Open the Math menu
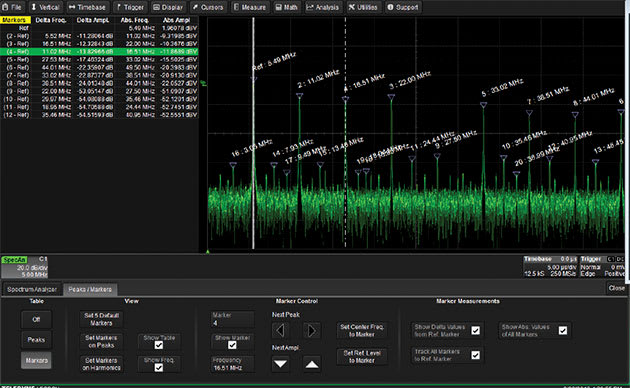Screen dimensions: 630x388 287,7
